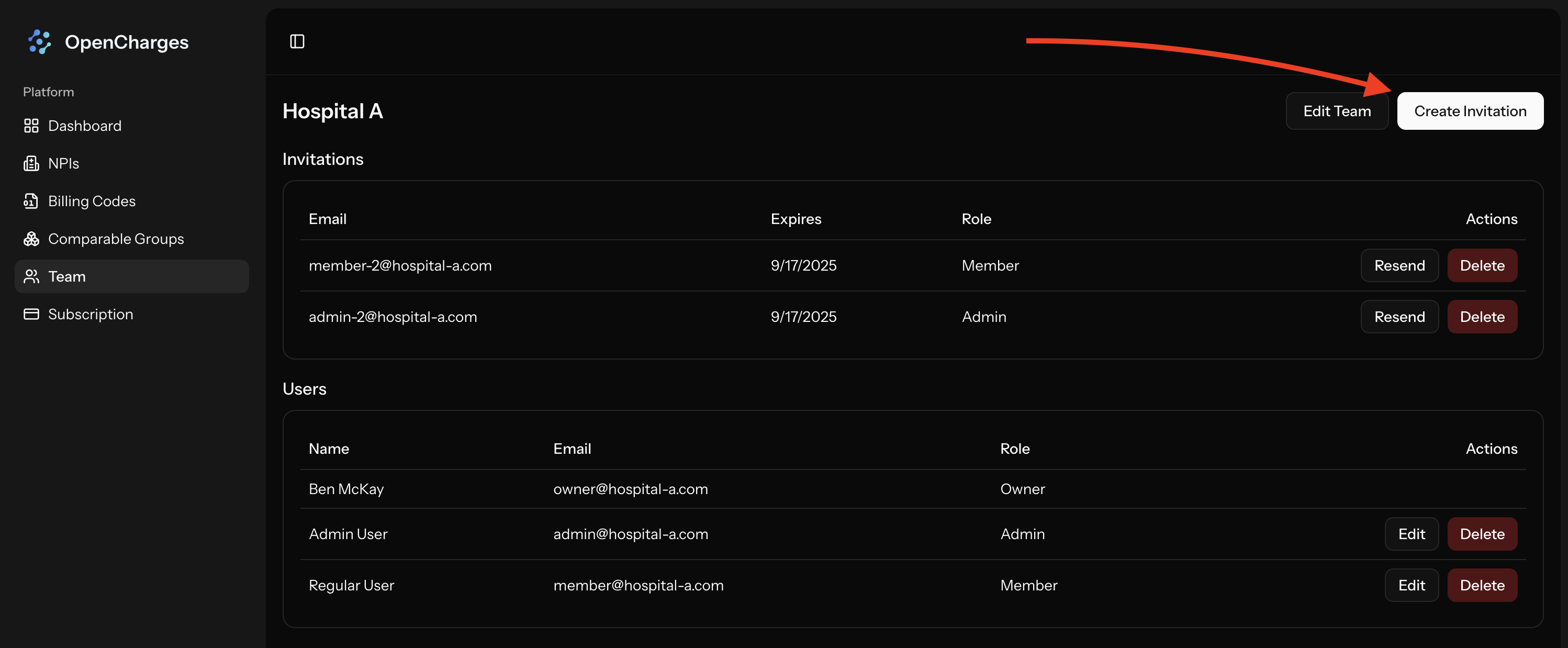
Task: Select the Dashboard grid icon
Action: point(31,126)
